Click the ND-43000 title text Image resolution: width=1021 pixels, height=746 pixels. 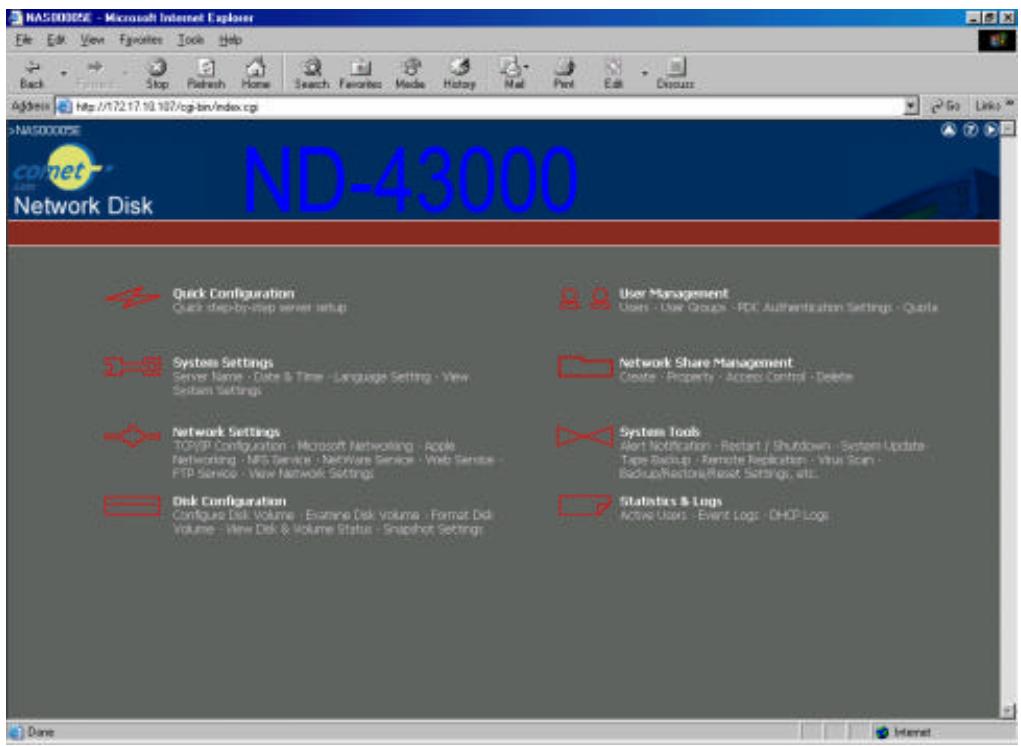pyautogui.click(x=410, y=180)
